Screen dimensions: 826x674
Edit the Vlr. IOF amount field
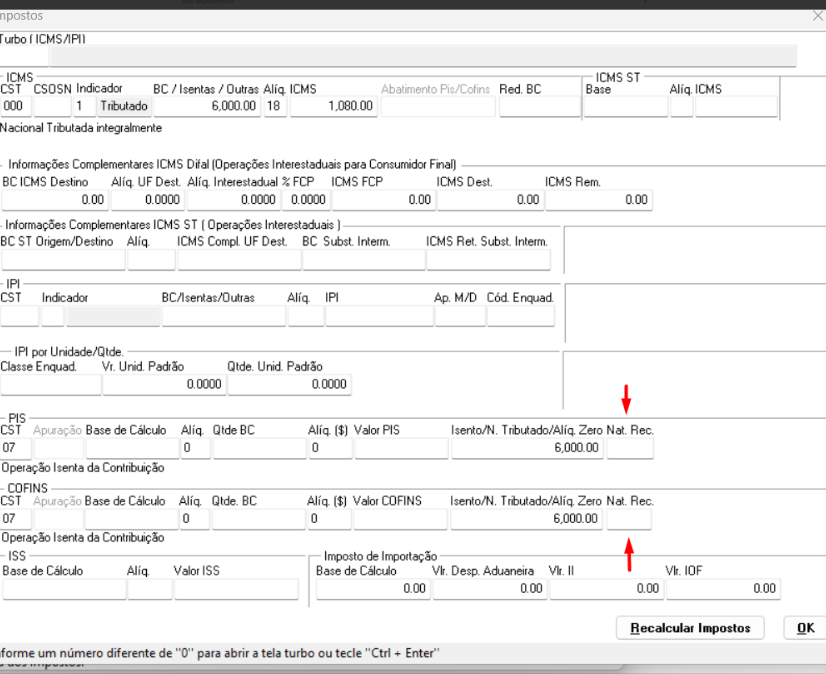(723, 589)
